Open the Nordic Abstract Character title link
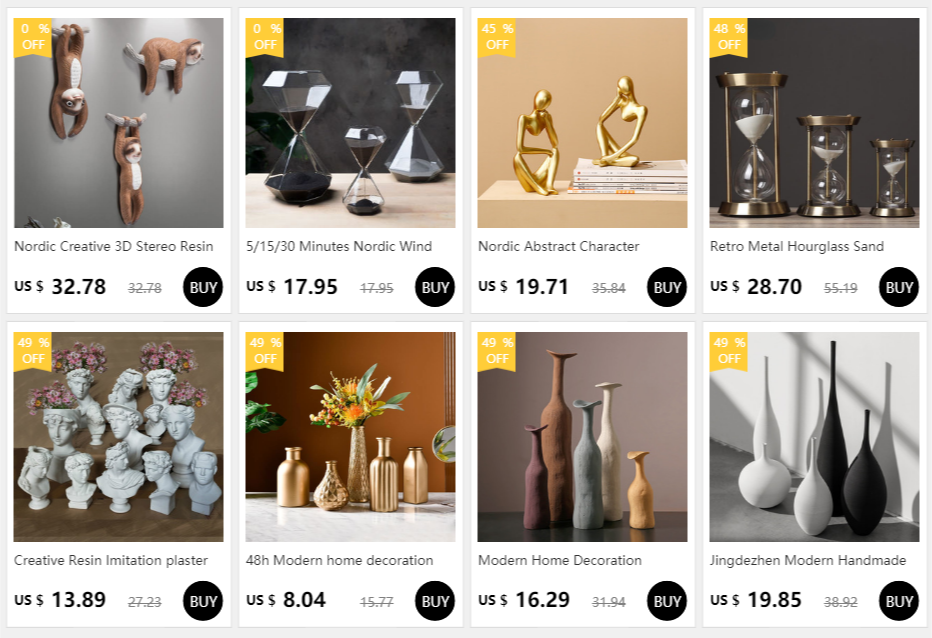Screen dimensions: 932x638 (x=559, y=246)
